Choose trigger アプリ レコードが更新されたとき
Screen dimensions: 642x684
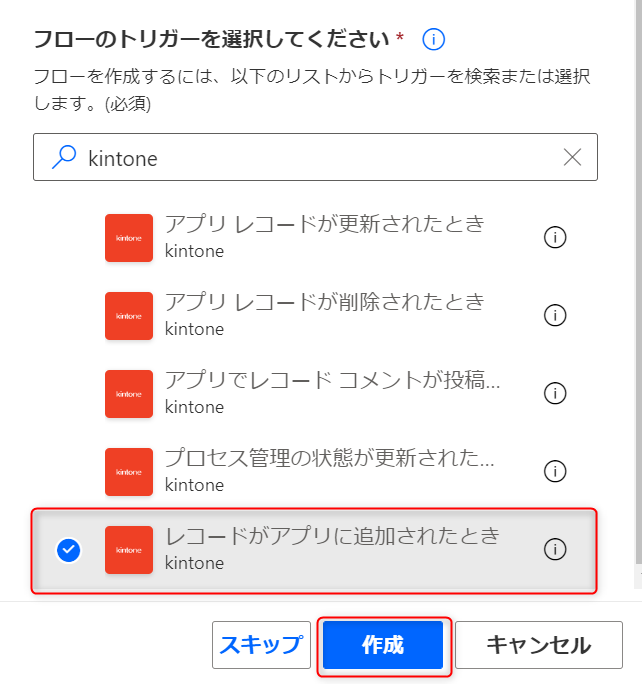coord(324,224)
